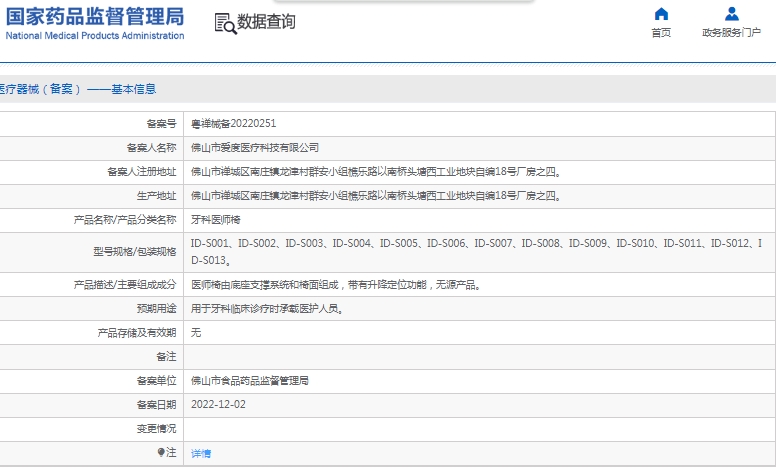776x471 pixels.
Task: Click the 备注 row label
Action: (x=166, y=356)
